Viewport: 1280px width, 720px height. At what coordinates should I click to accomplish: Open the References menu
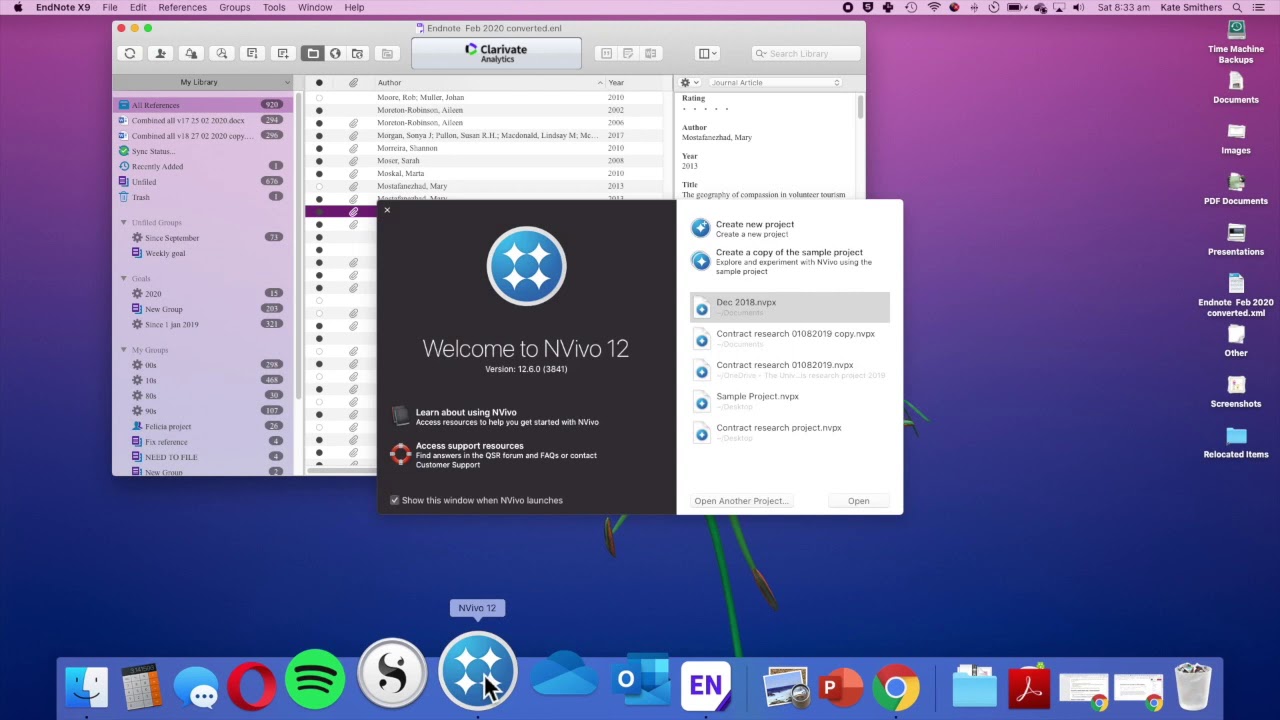click(183, 8)
